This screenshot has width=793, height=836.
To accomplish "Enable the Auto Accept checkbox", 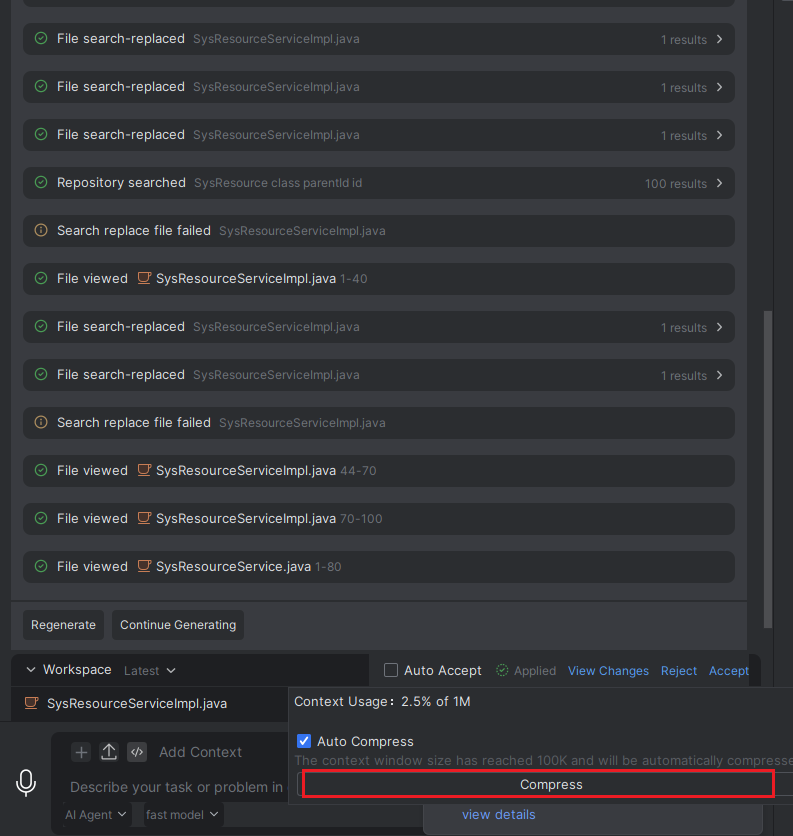I will 391,670.
